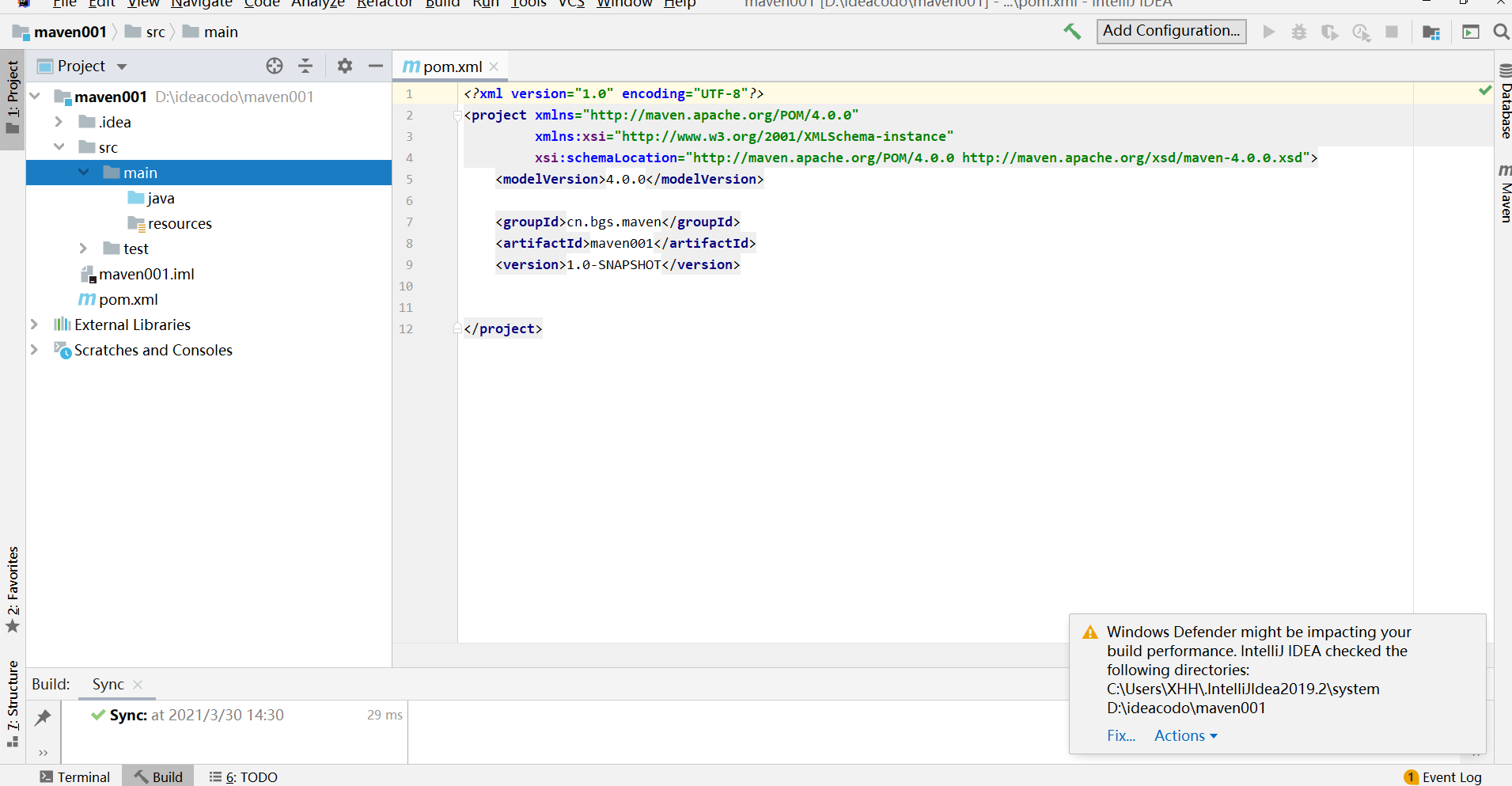The image size is (1512, 786).
Task: Click the fold marker beside the closing project tag
Action: click(457, 328)
